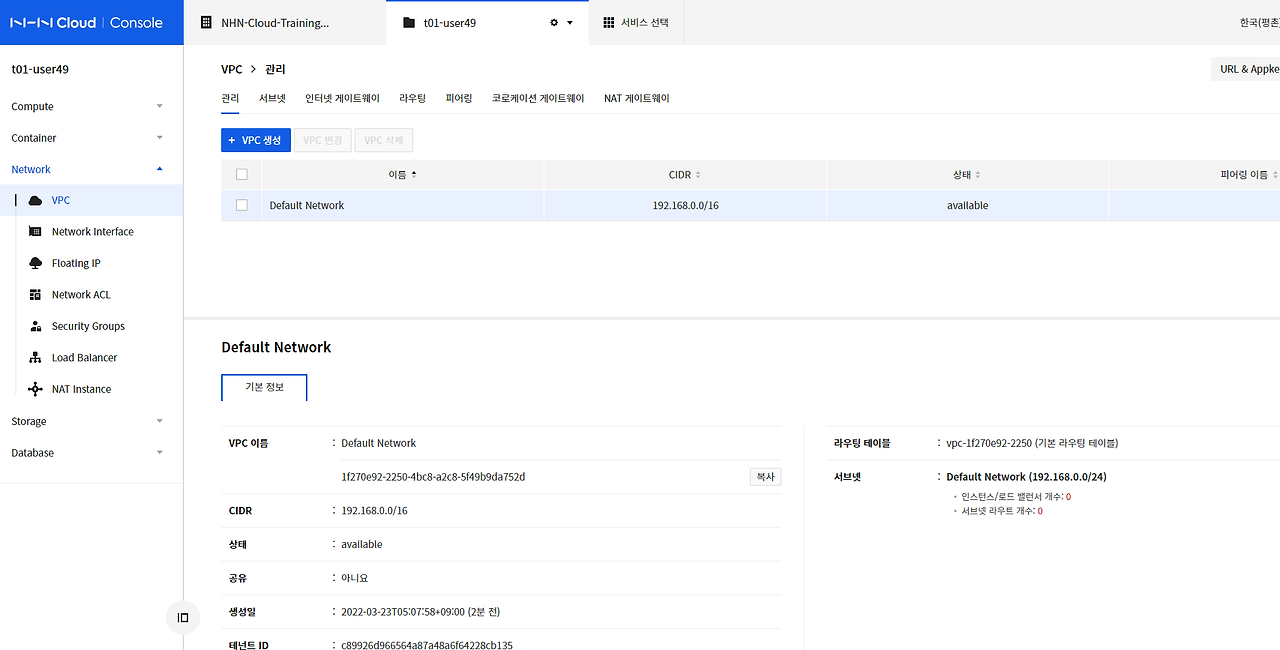The width and height of the screenshot is (1280, 650).
Task: Click the Floating IP icon
Action: point(35,263)
